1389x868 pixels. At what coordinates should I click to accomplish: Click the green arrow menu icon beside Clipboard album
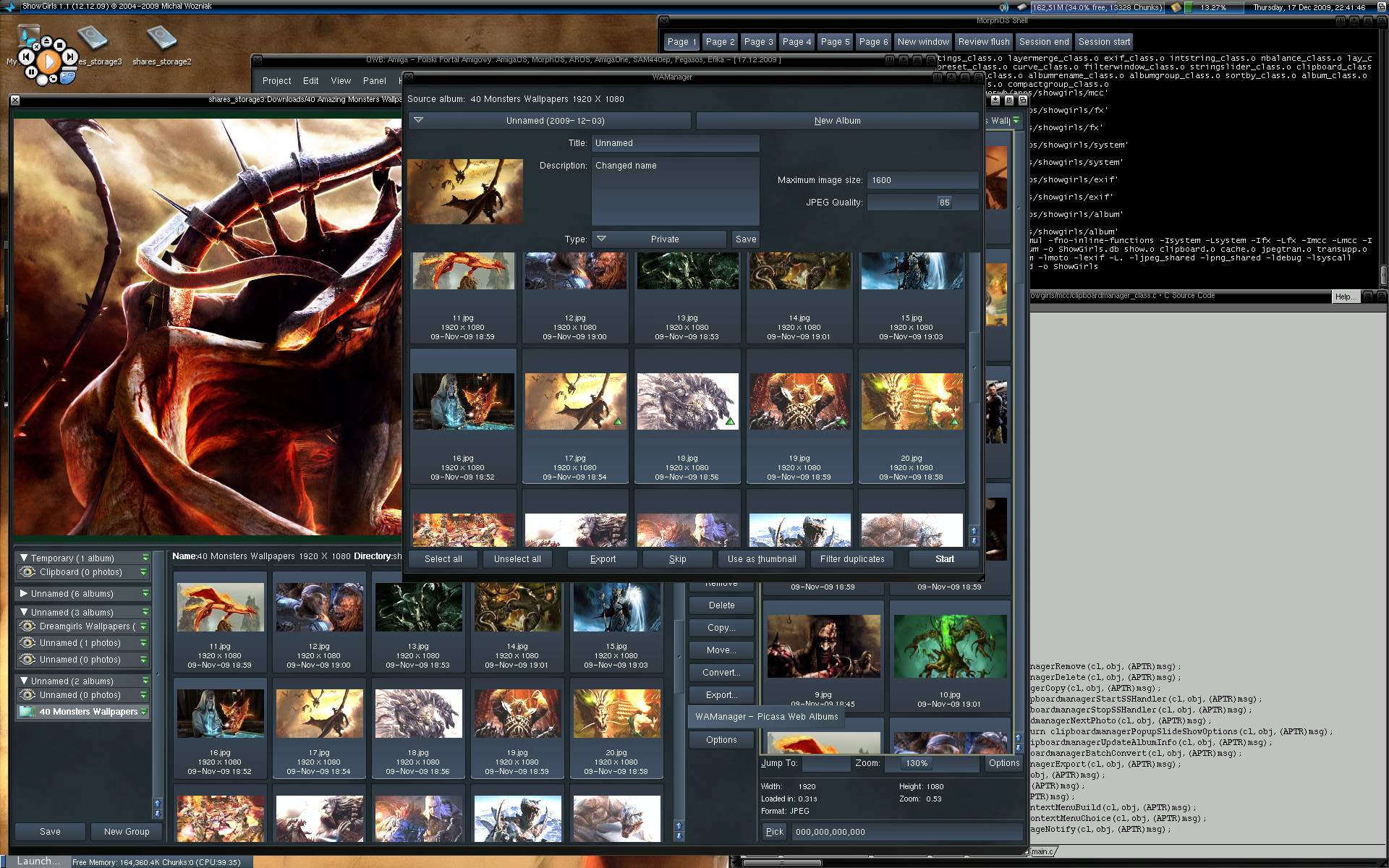pos(143,572)
